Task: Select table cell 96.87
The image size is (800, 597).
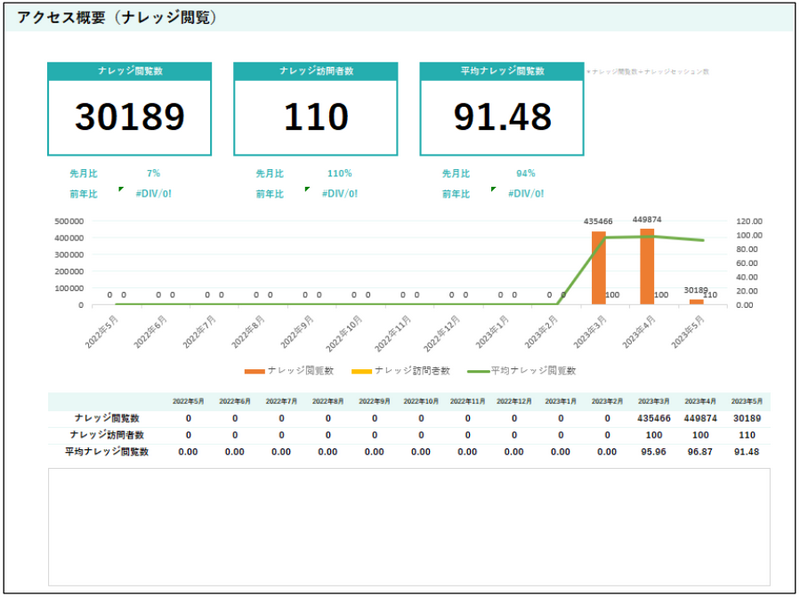Action: [x=700, y=452]
